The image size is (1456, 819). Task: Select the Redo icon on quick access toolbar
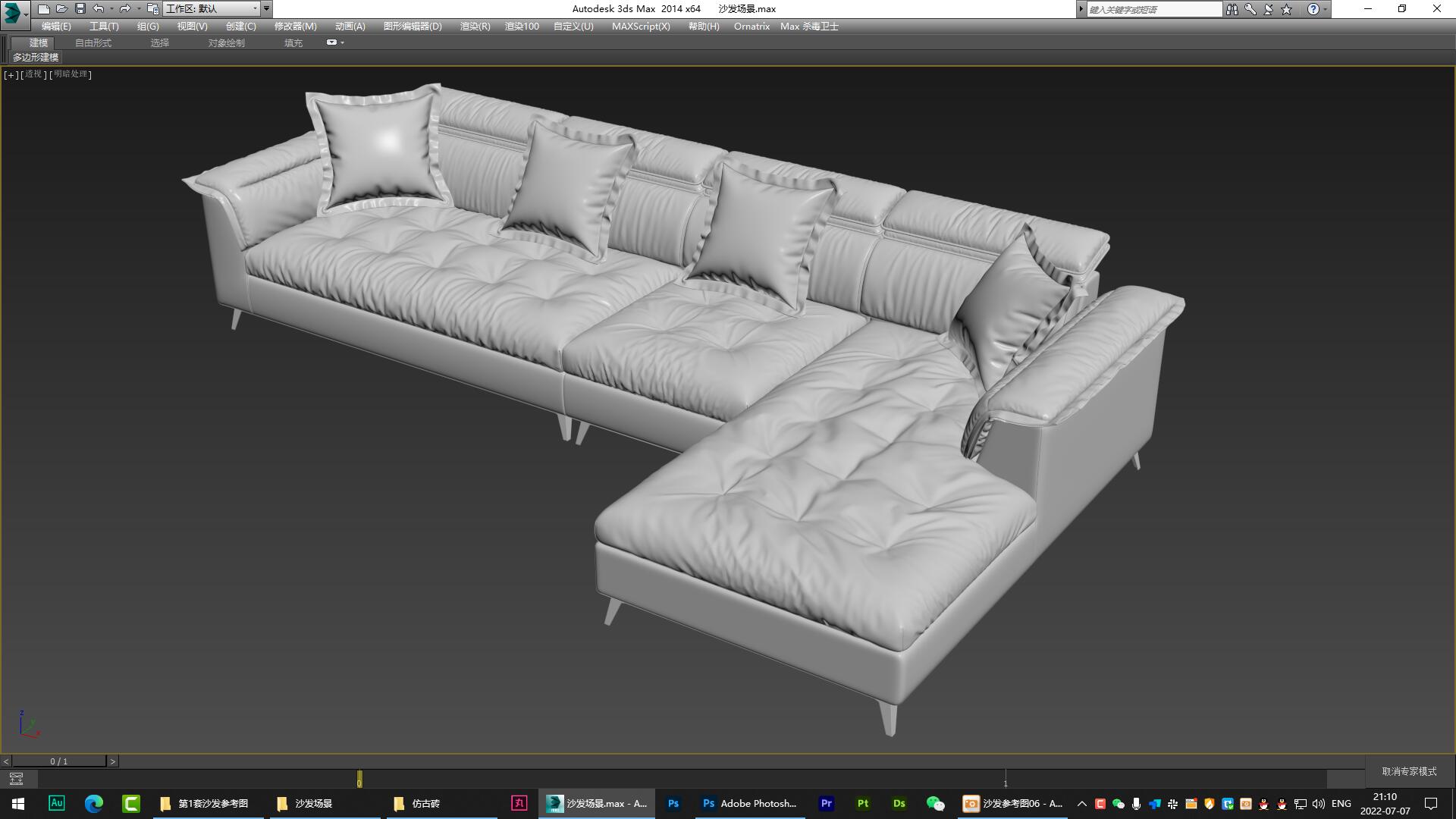[126, 8]
